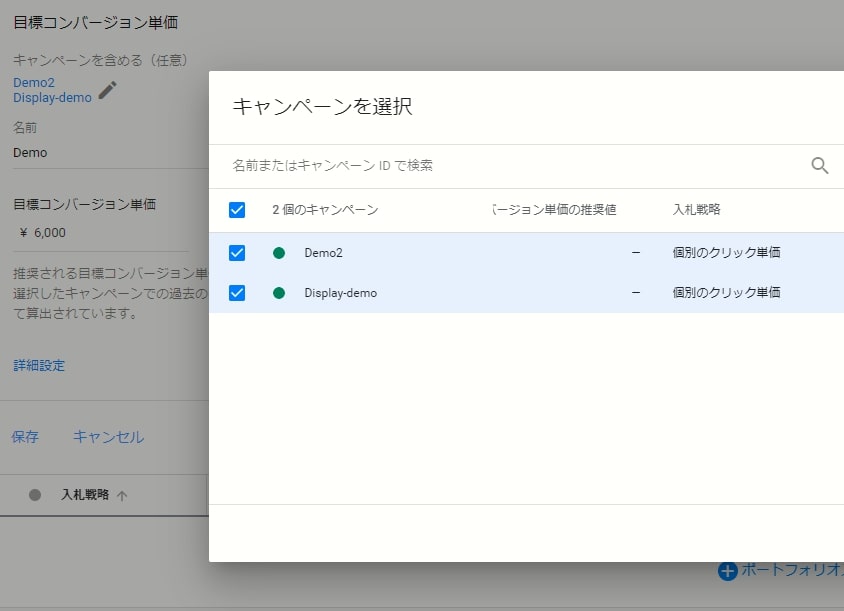Click 個別のクリック単価 in Demo2 row
Image resolution: width=844 pixels, height=611 pixels.
(726, 252)
